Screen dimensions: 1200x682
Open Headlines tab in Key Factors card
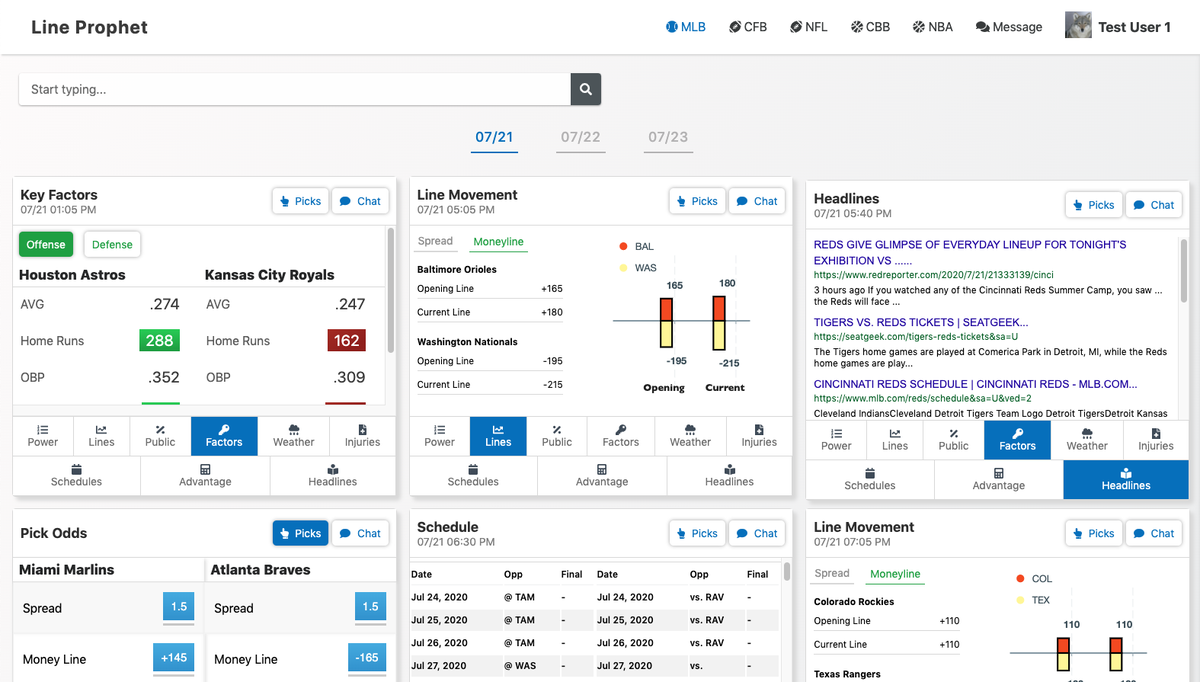333,475
